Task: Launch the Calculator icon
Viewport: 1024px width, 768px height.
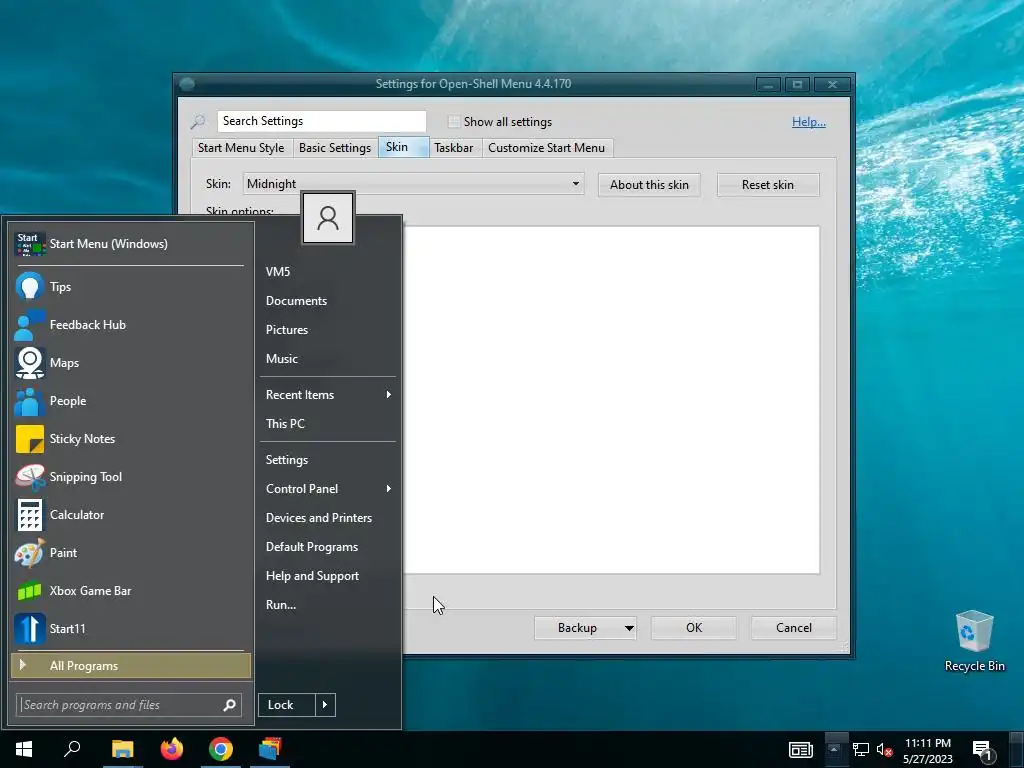Action: (29, 515)
